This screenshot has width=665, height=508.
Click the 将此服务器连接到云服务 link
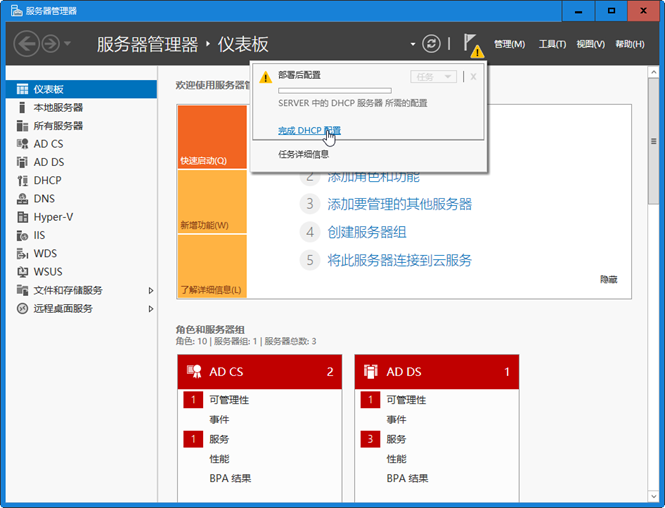coord(399,260)
